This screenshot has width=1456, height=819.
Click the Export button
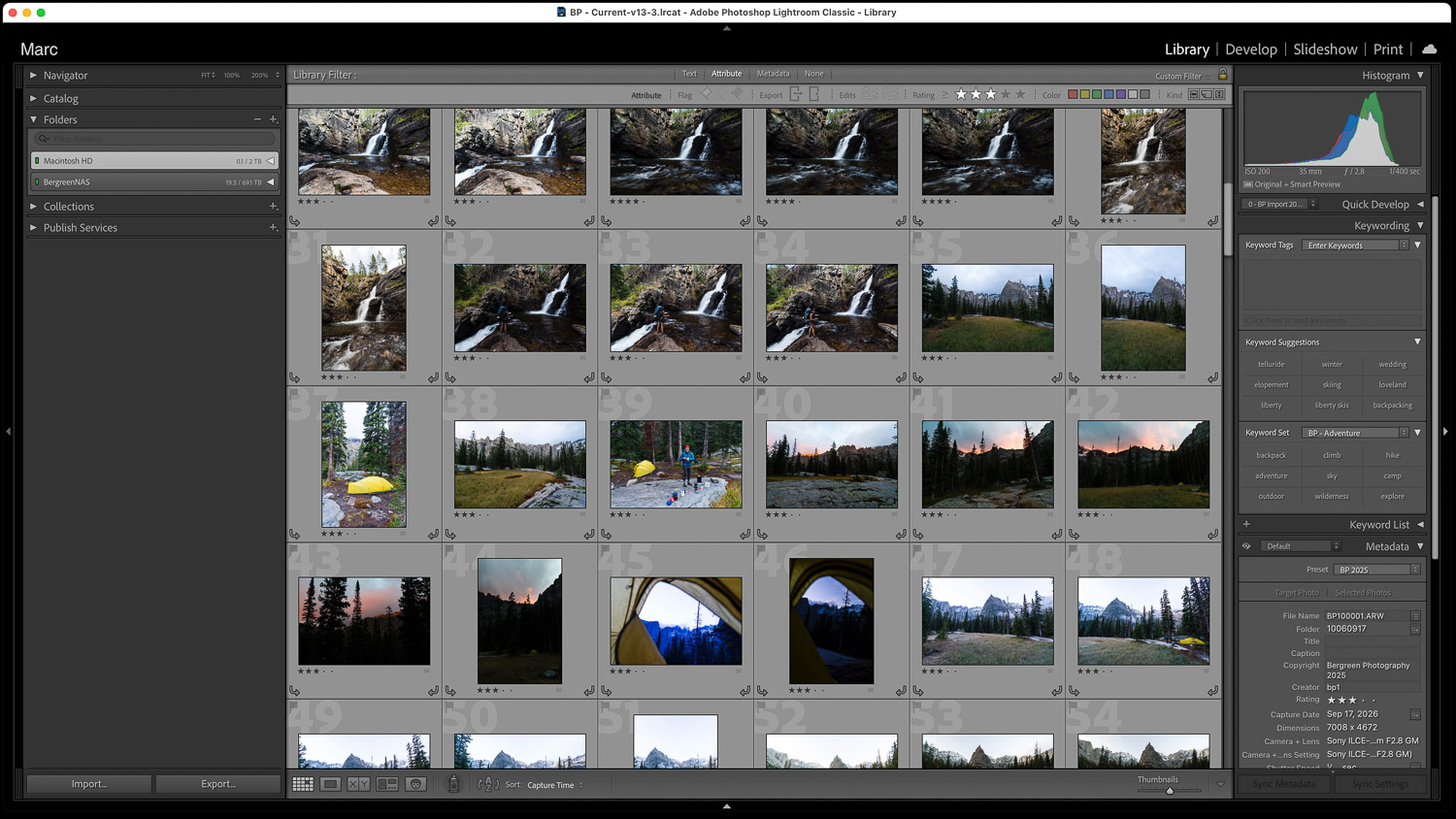pos(217,784)
